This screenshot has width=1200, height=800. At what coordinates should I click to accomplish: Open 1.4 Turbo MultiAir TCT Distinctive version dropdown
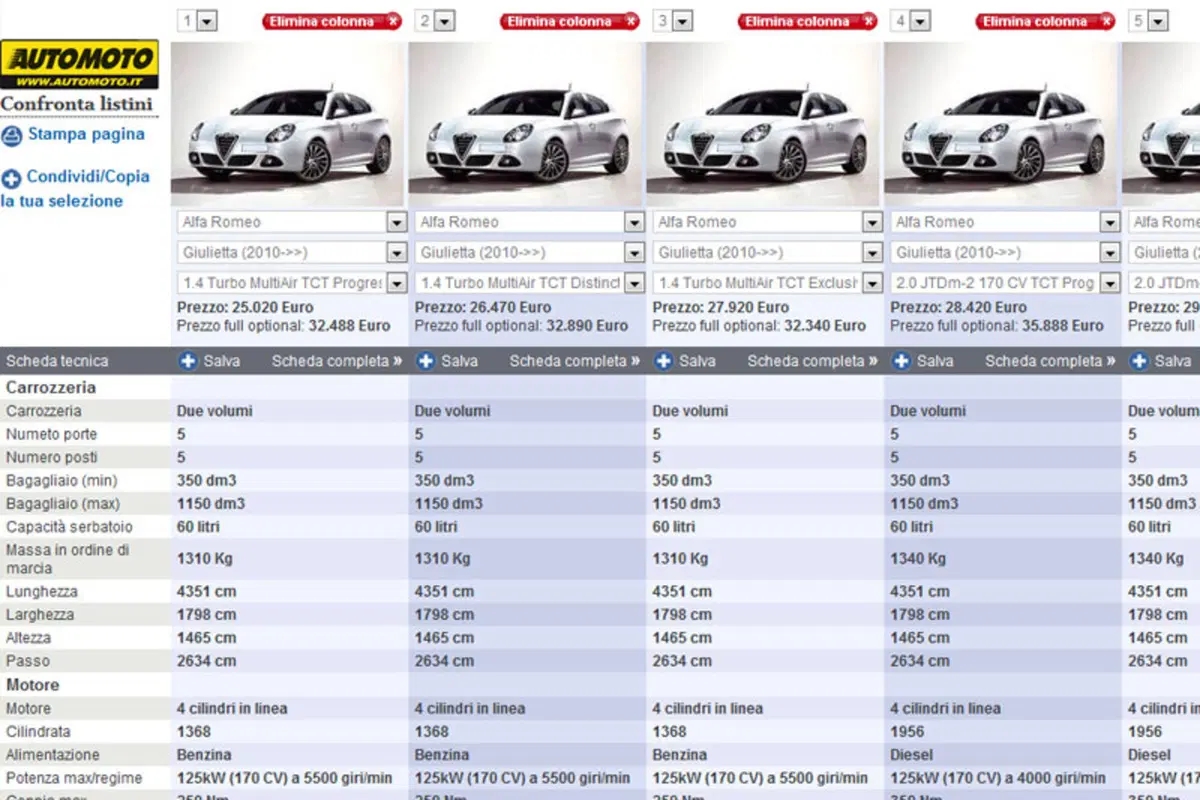click(x=530, y=283)
